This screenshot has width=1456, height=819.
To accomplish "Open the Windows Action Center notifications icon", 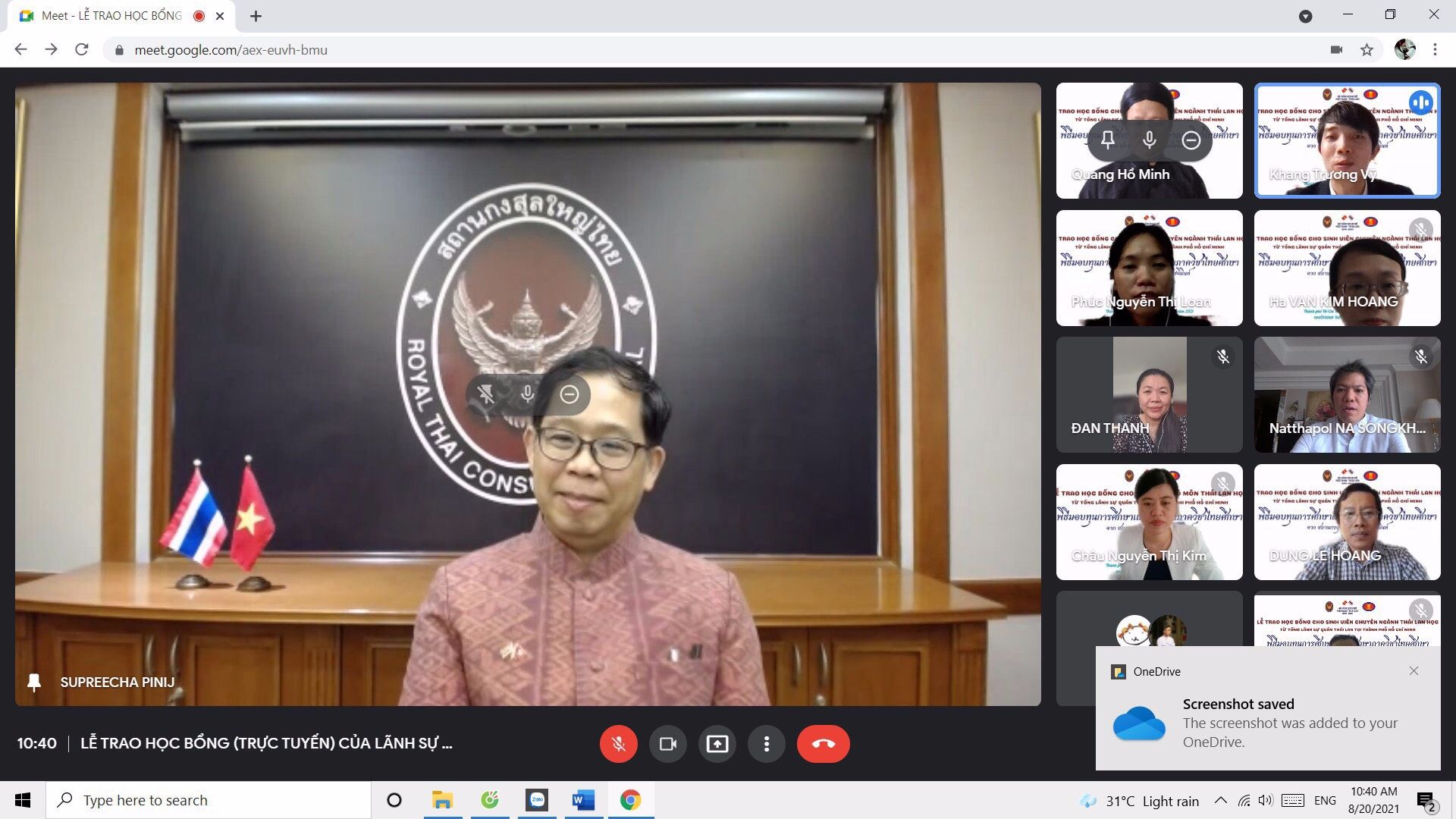I will click(1426, 801).
